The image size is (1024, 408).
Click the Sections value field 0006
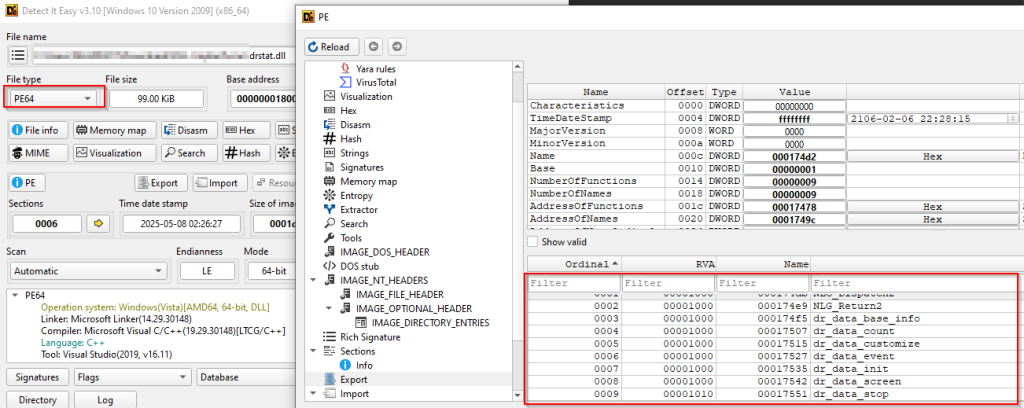[47, 224]
